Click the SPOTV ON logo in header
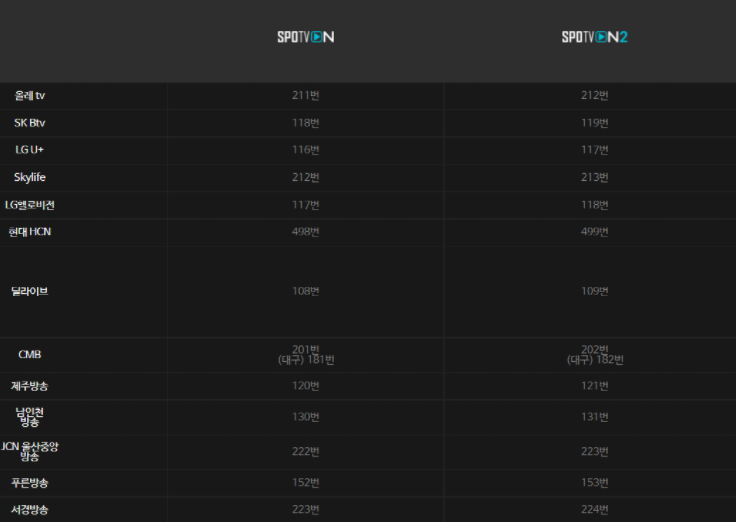Viewport: 736px width, 522px height. (306, 37)
